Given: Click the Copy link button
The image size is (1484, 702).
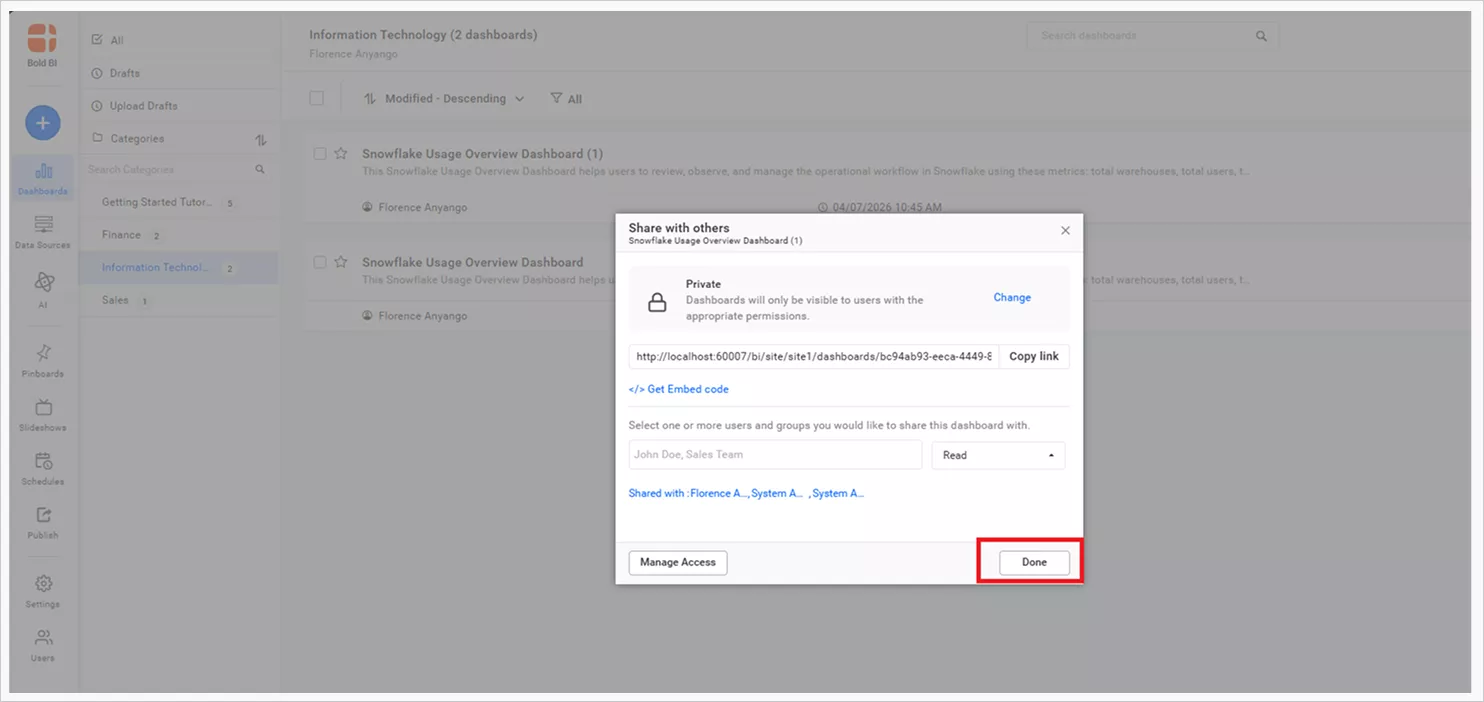Looking at the screenshot, I should pos(1034,357).
